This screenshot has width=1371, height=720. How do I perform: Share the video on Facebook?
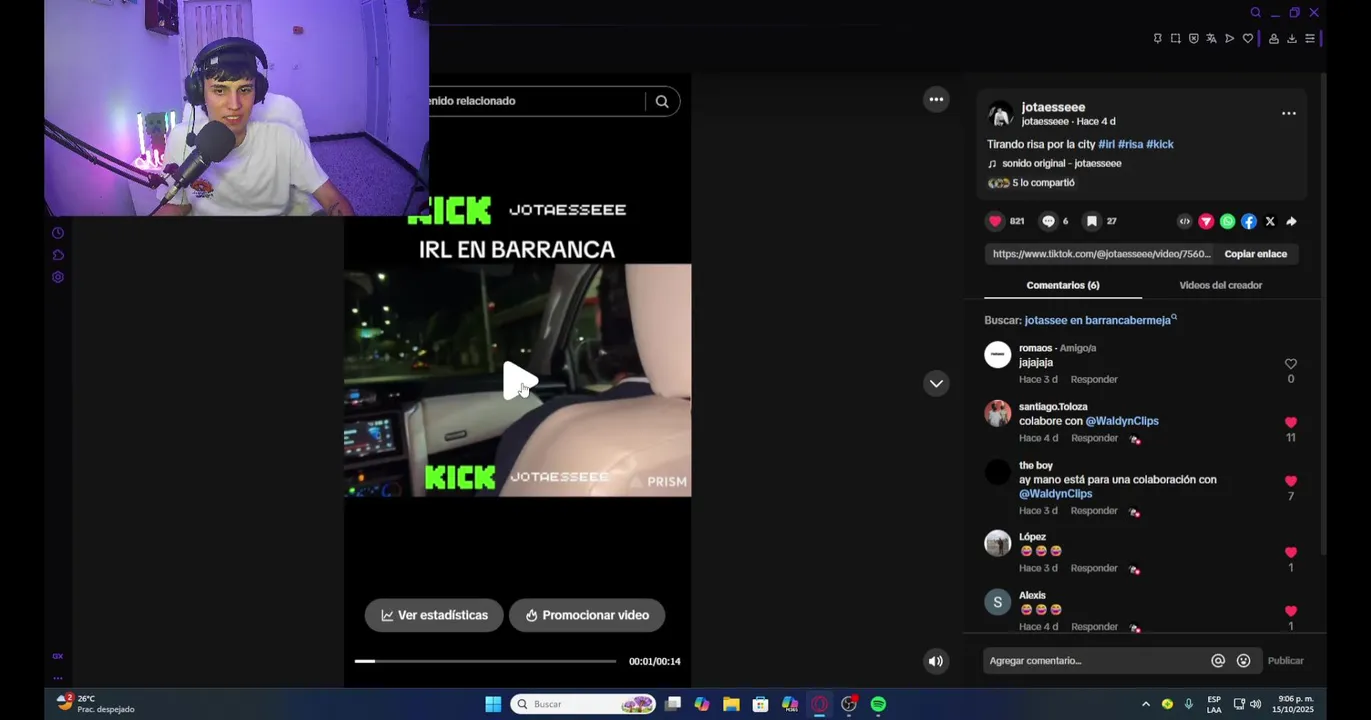[x=1249, y=222]
